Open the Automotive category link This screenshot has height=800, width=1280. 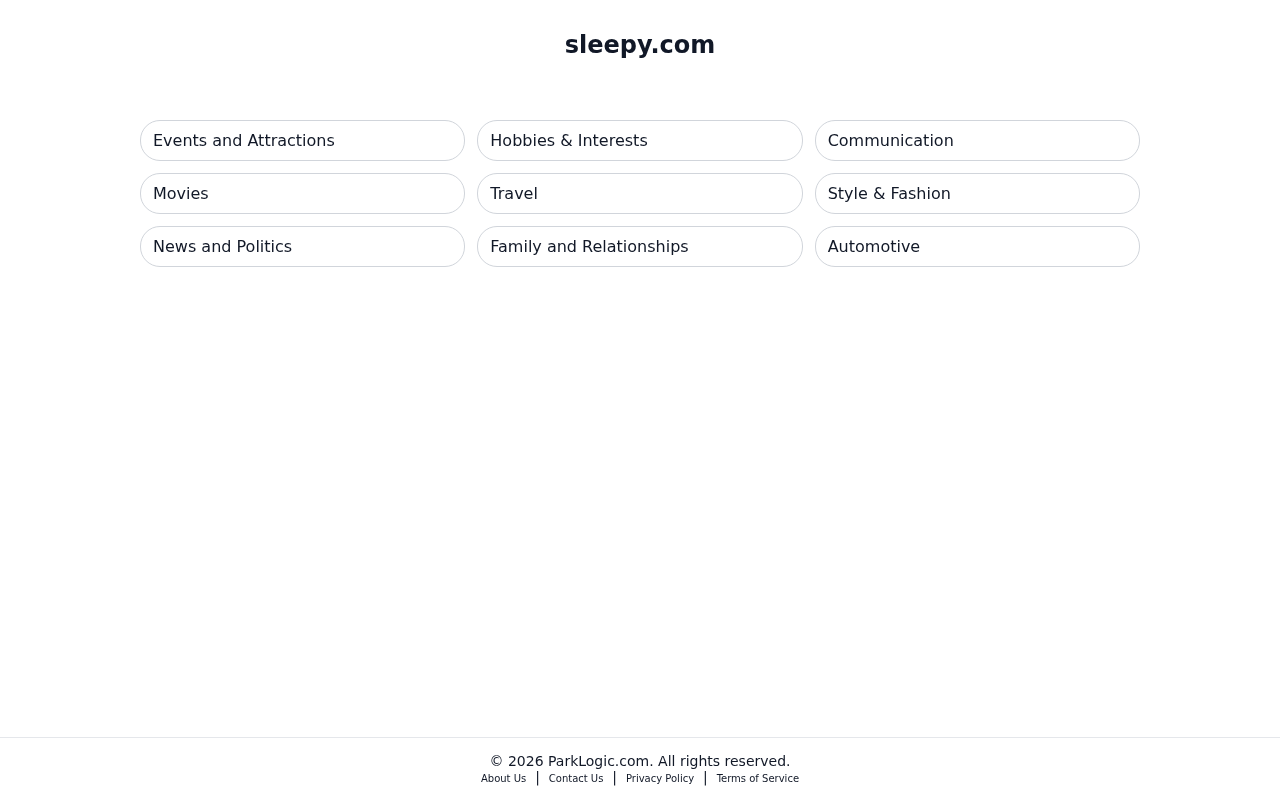[x=977, y=247]
